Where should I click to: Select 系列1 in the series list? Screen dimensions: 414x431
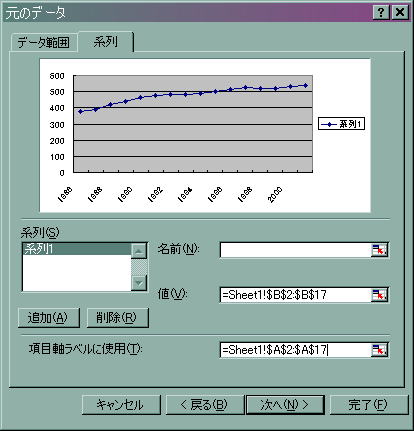tap(77, 249)
